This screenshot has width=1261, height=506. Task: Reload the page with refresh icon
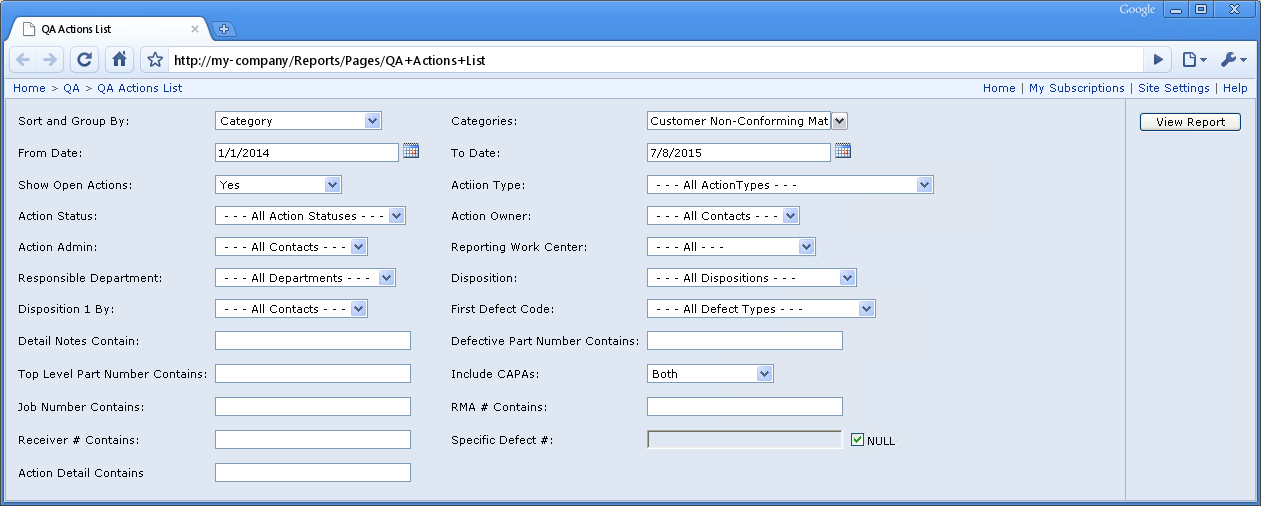click(x=85, y=60)
